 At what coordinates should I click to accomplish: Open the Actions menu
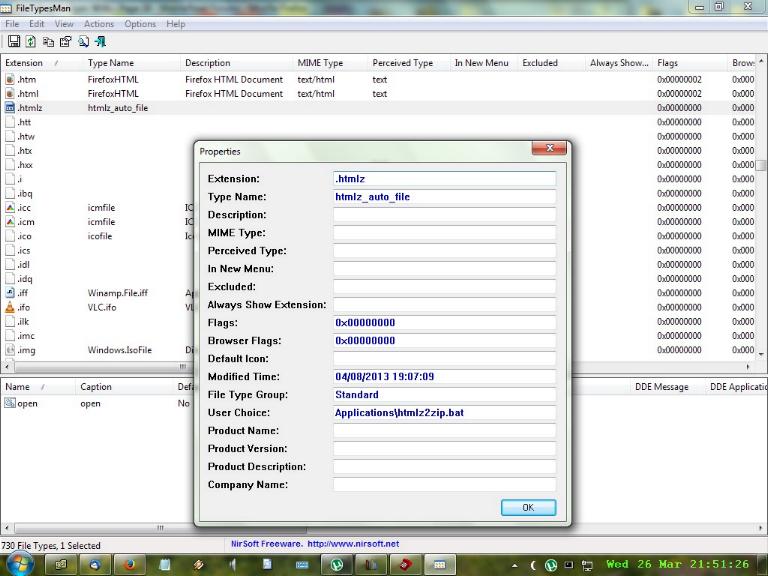pos(98,24)
